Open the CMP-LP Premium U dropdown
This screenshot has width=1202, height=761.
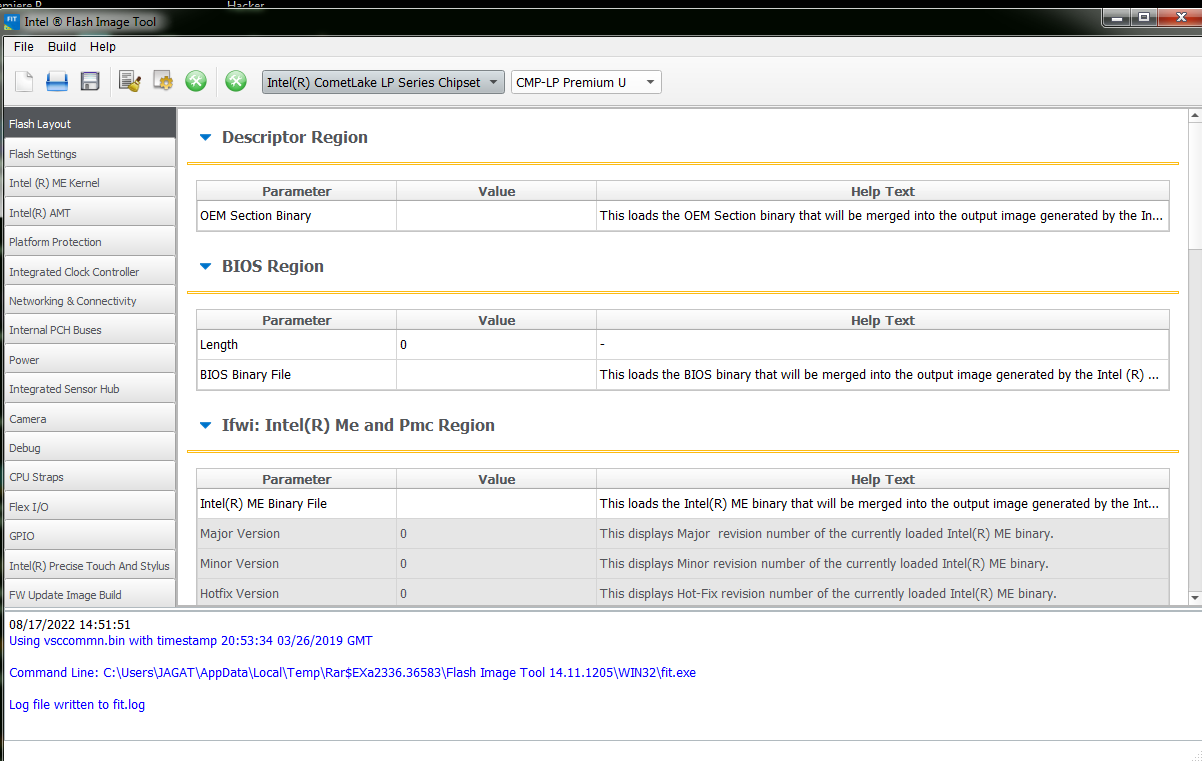(586, 83)
